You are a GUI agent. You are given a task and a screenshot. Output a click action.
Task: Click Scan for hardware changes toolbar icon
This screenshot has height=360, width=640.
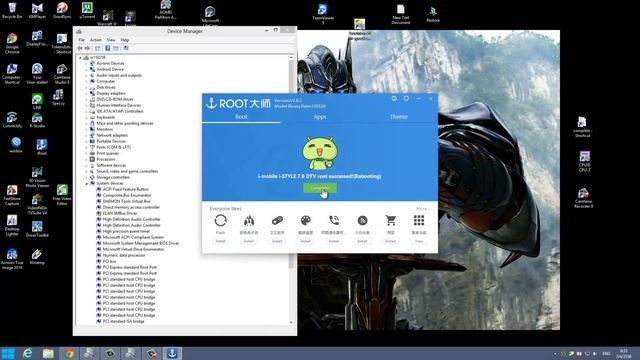coord(126,48)
